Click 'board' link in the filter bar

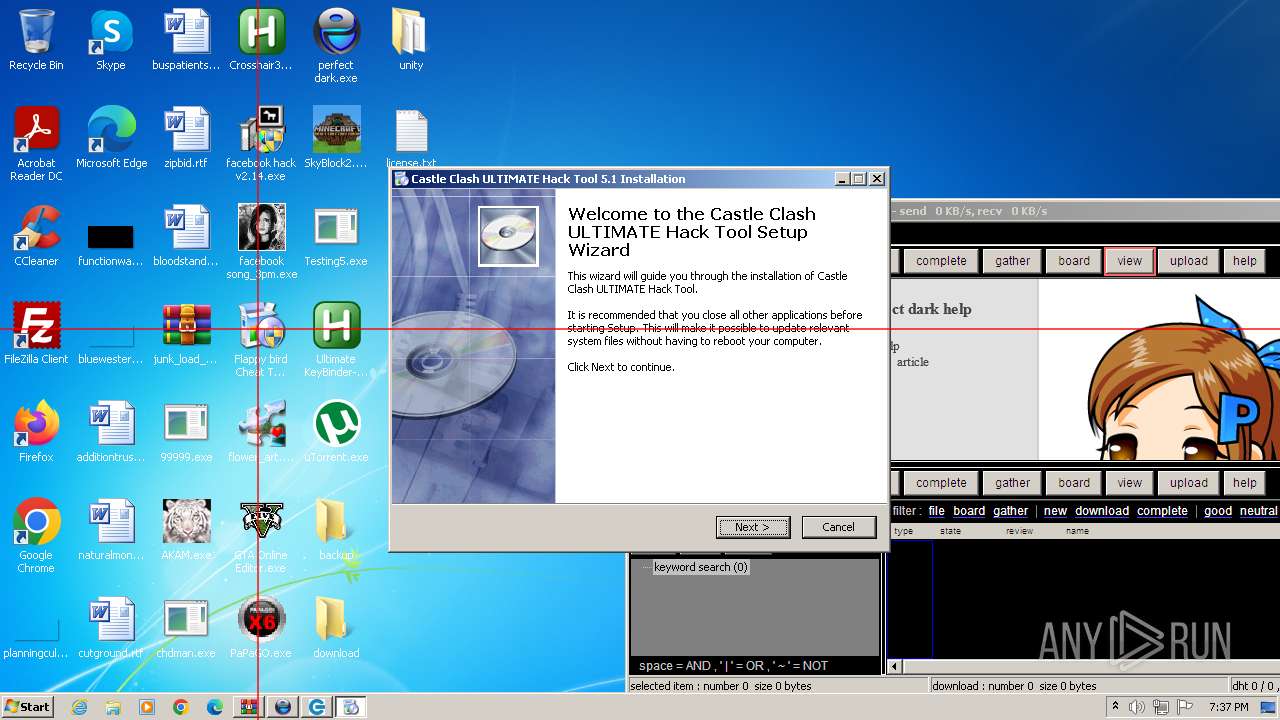[969, 511]
